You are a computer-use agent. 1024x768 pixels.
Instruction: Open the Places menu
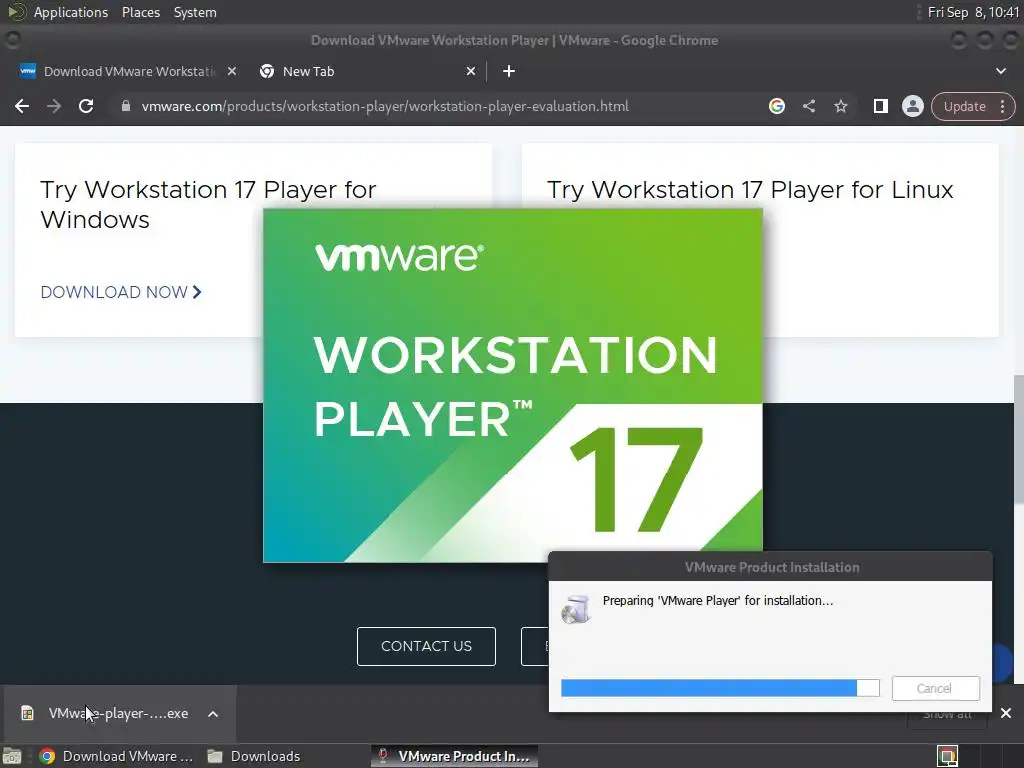tap(141, 12)
